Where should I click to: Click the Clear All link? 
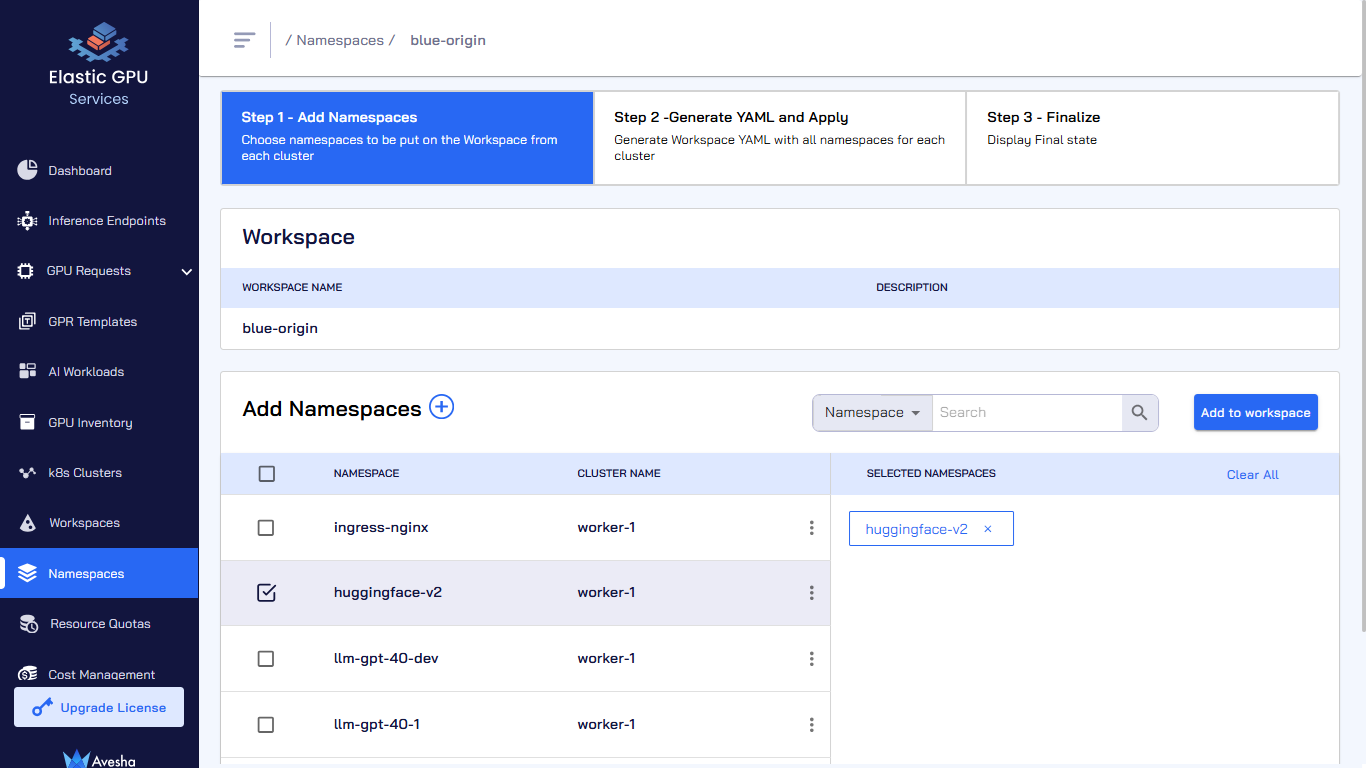pos(1253,475)
